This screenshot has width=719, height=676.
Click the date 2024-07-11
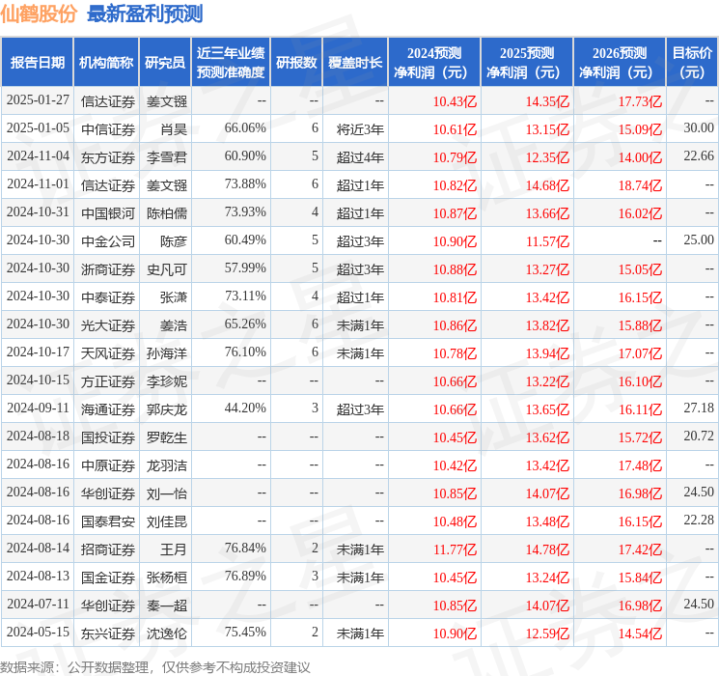pyautogui.click(x=38, y=604)
